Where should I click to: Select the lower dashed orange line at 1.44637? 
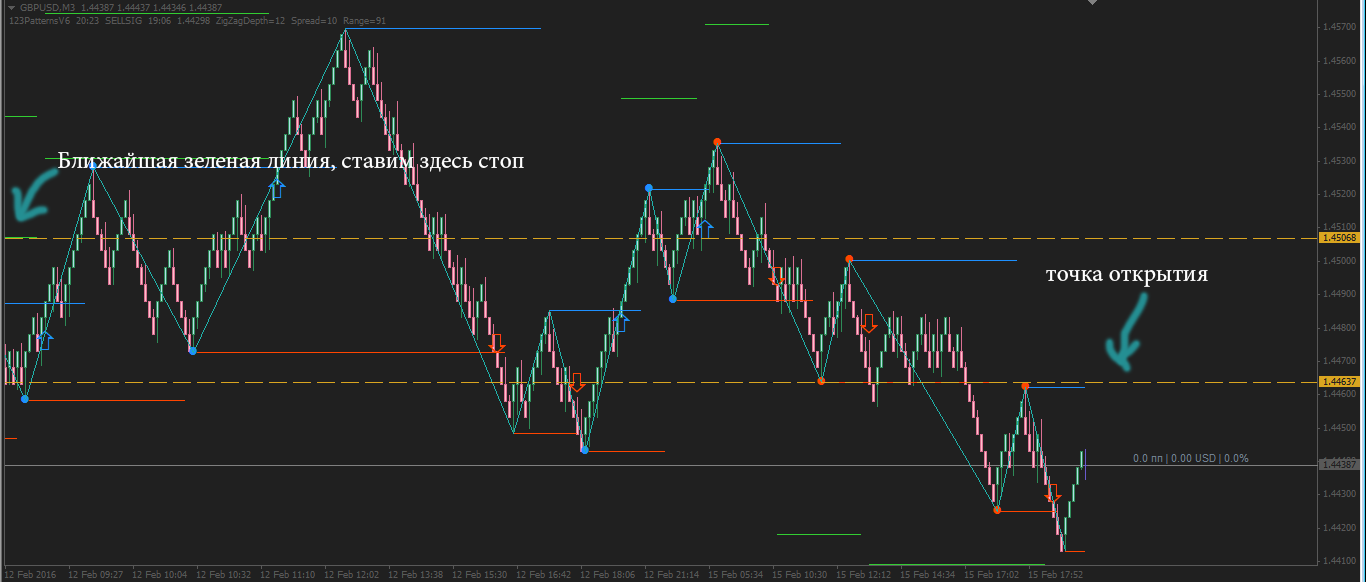pos(660,382)
